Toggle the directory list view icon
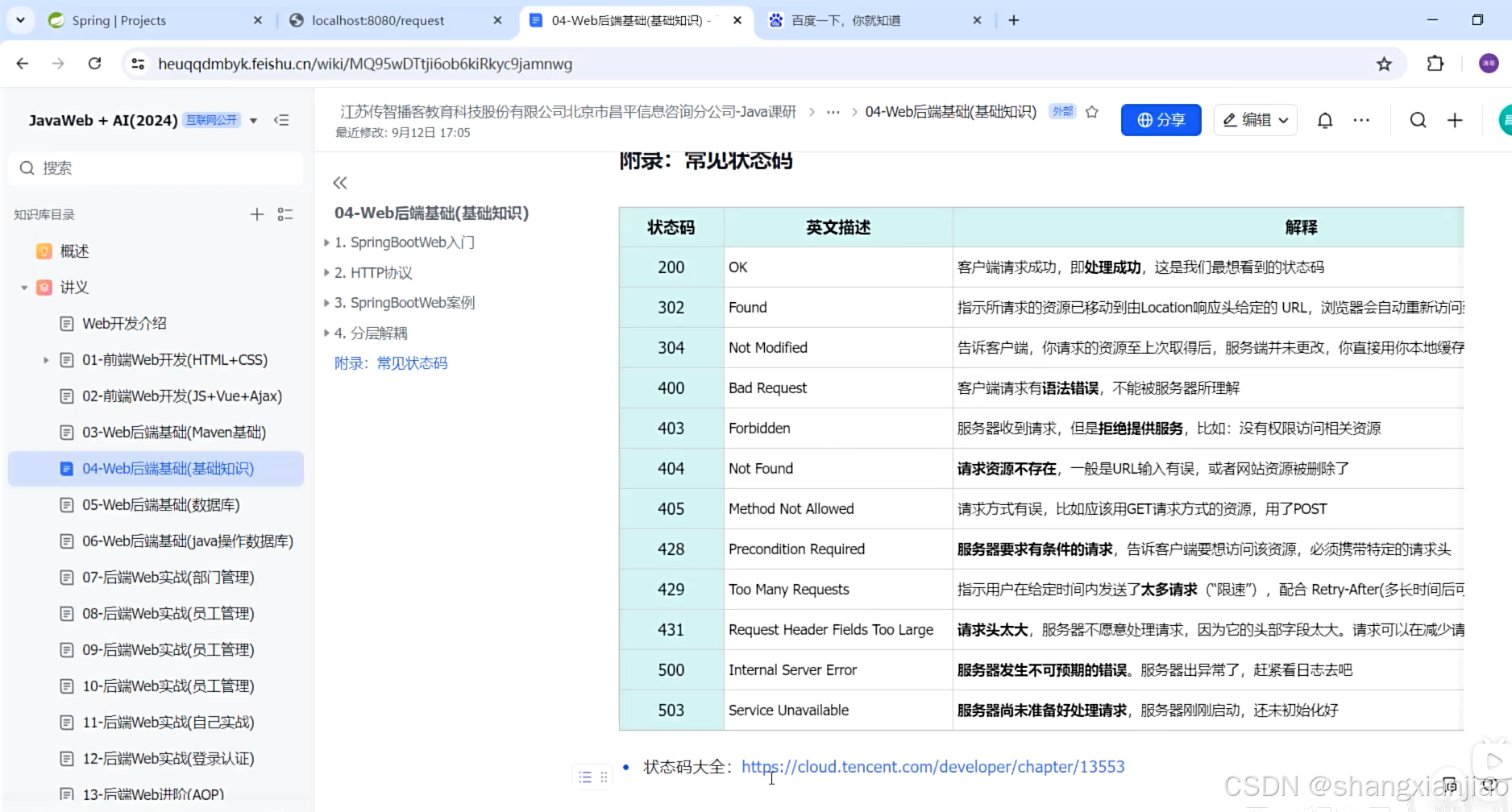The width and height of the screenshot is (1512, 812). pyautogui.click(x=285, y=214)
